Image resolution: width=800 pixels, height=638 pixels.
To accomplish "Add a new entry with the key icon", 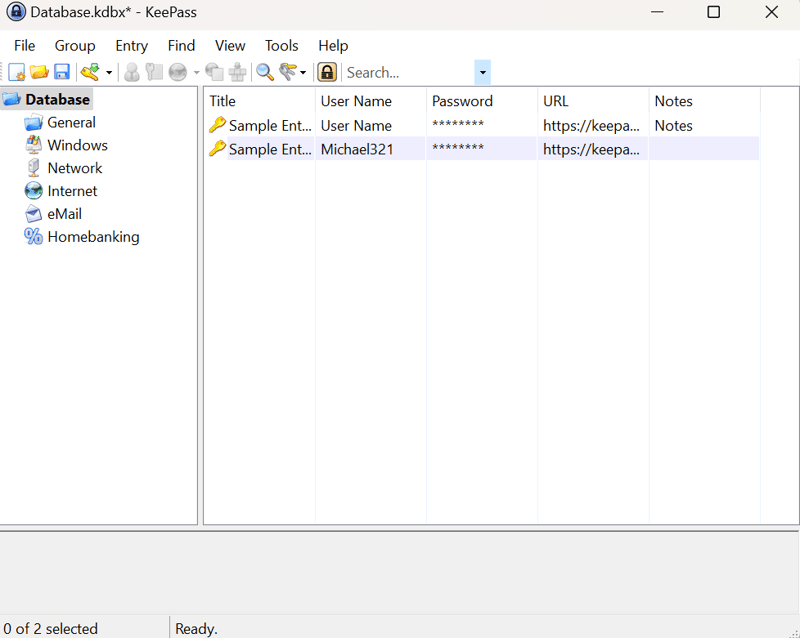I will pos(91,72).
